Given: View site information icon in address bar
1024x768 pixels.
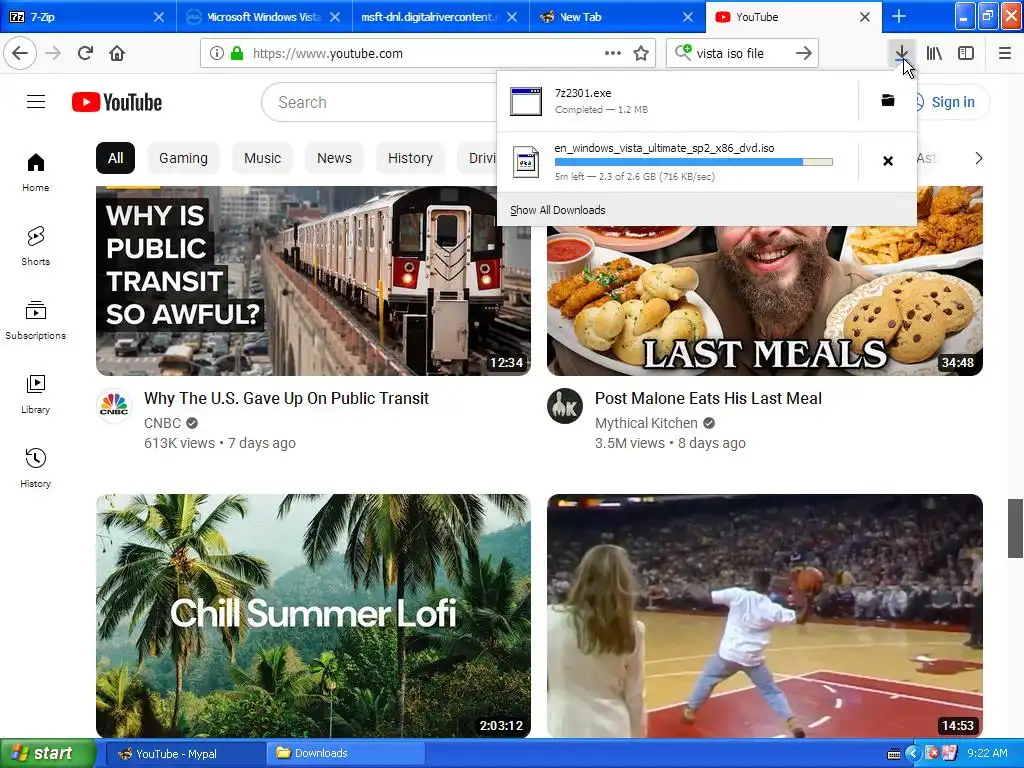Looking at the screenshot, I should coord(216,54).
